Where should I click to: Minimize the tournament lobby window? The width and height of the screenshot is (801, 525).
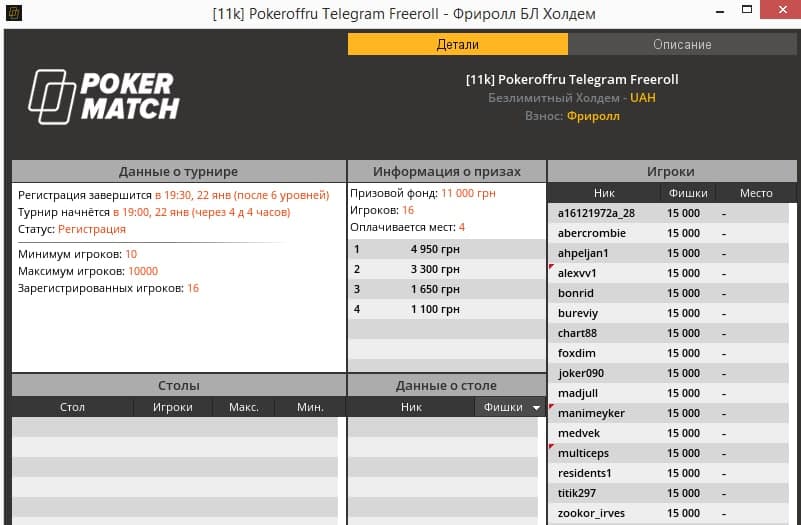[x=720, y=11]
